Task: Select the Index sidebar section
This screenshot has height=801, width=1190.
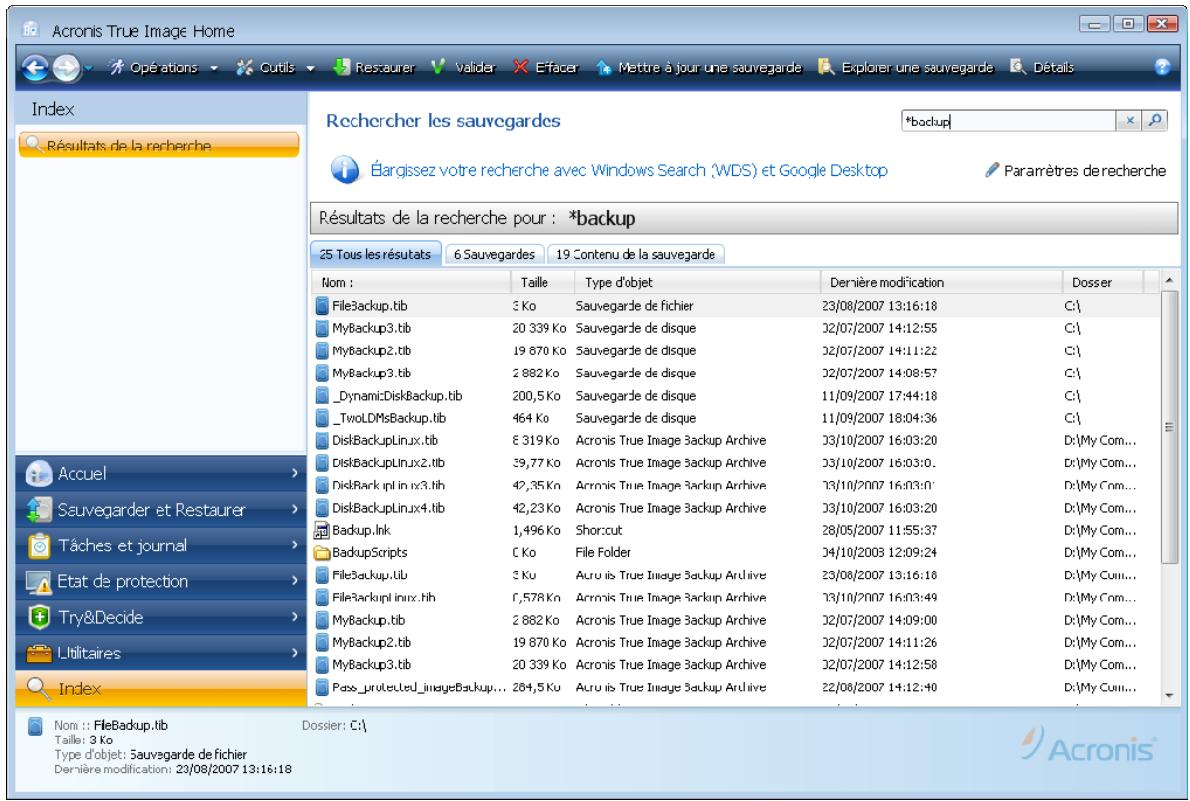Action: [161, 689]
